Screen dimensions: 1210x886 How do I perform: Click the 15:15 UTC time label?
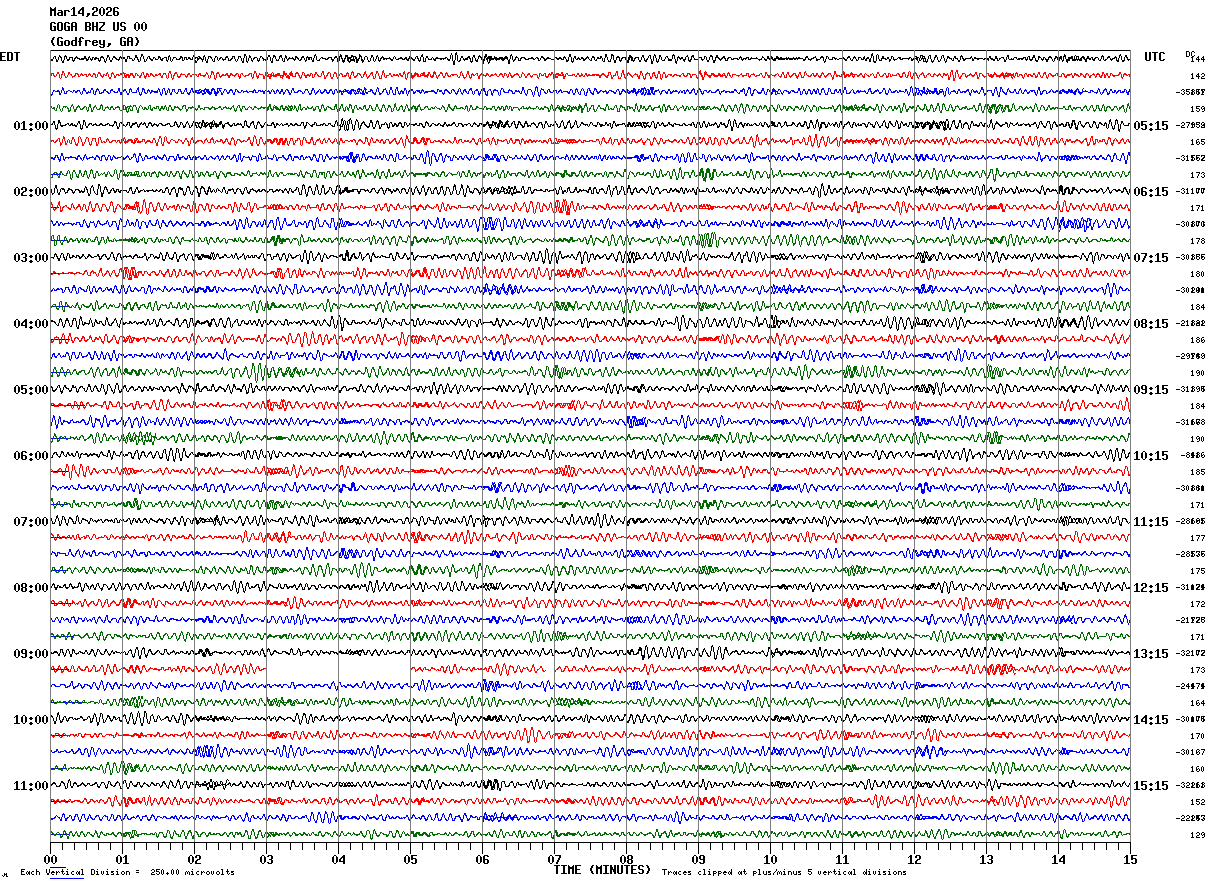click(1151, 786)
